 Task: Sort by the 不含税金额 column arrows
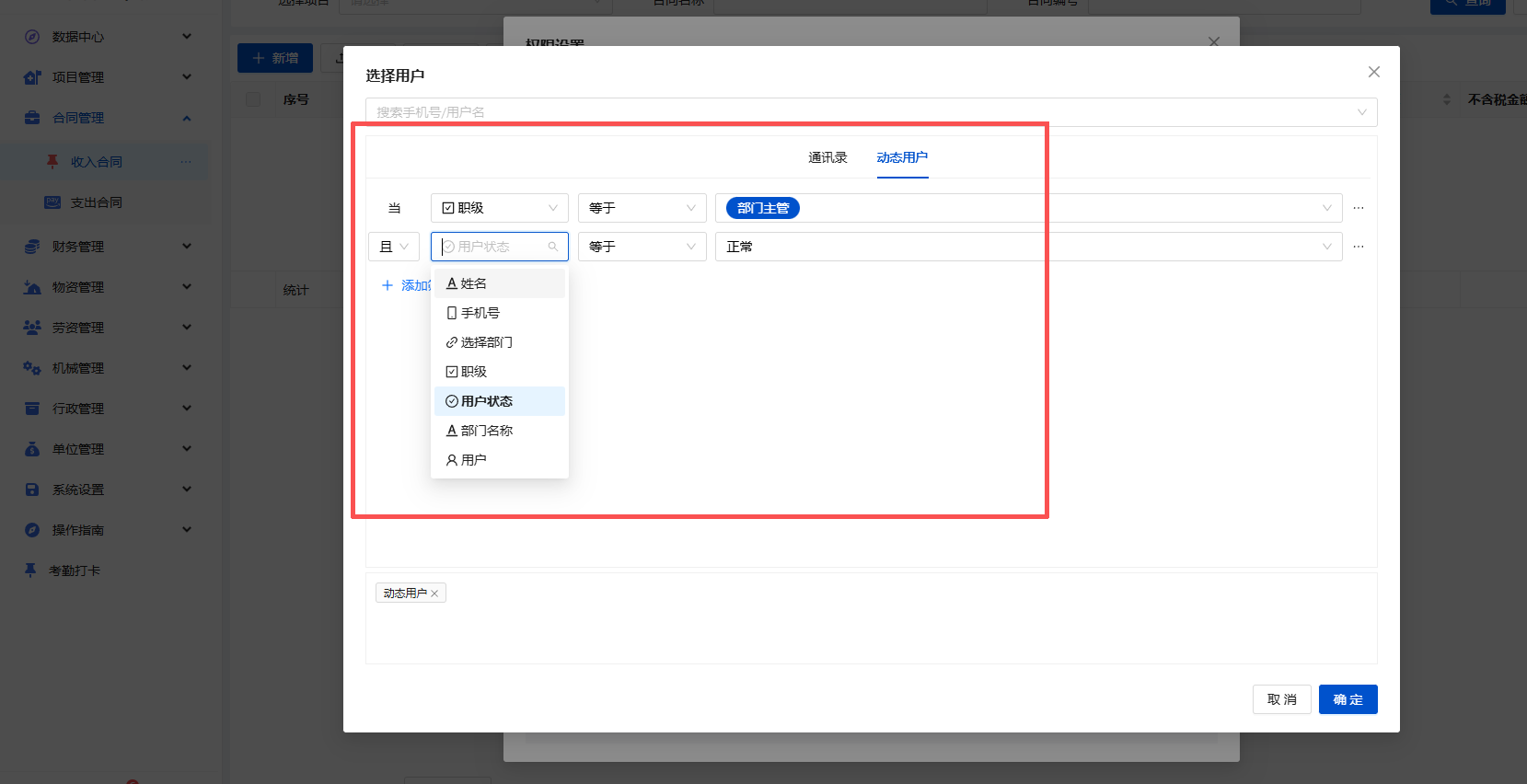(x=1446, y=99)
